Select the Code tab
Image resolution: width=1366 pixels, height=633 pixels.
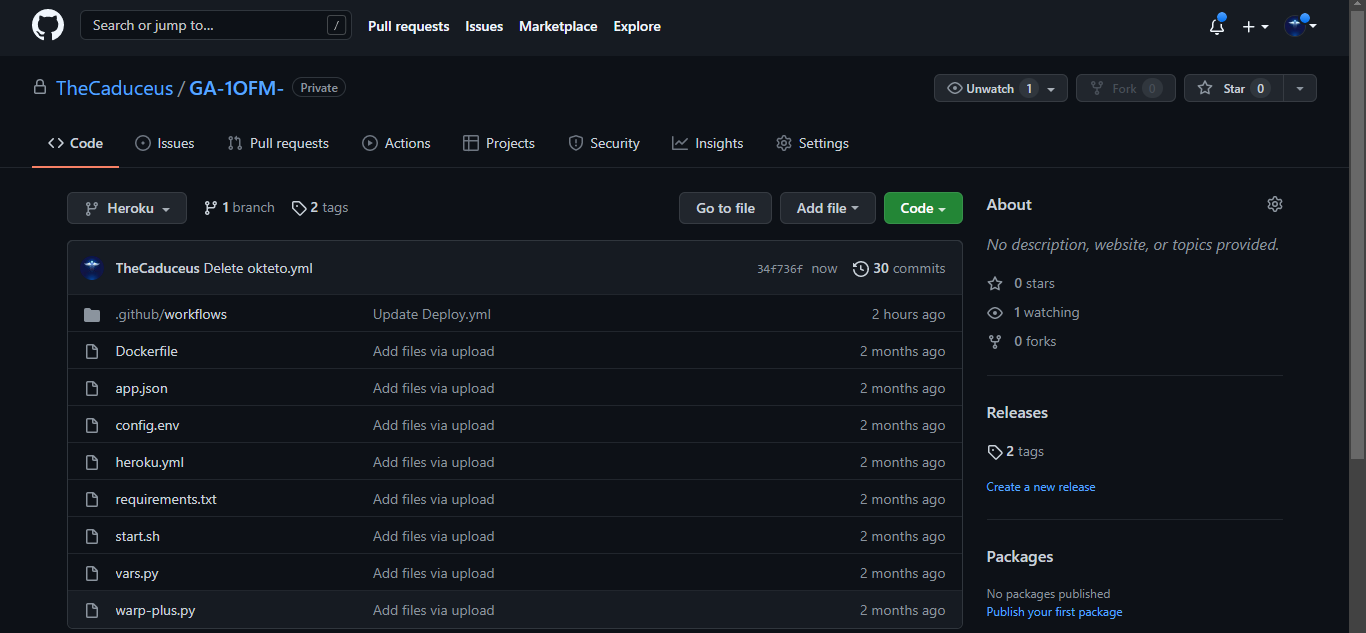pos(75,143)
